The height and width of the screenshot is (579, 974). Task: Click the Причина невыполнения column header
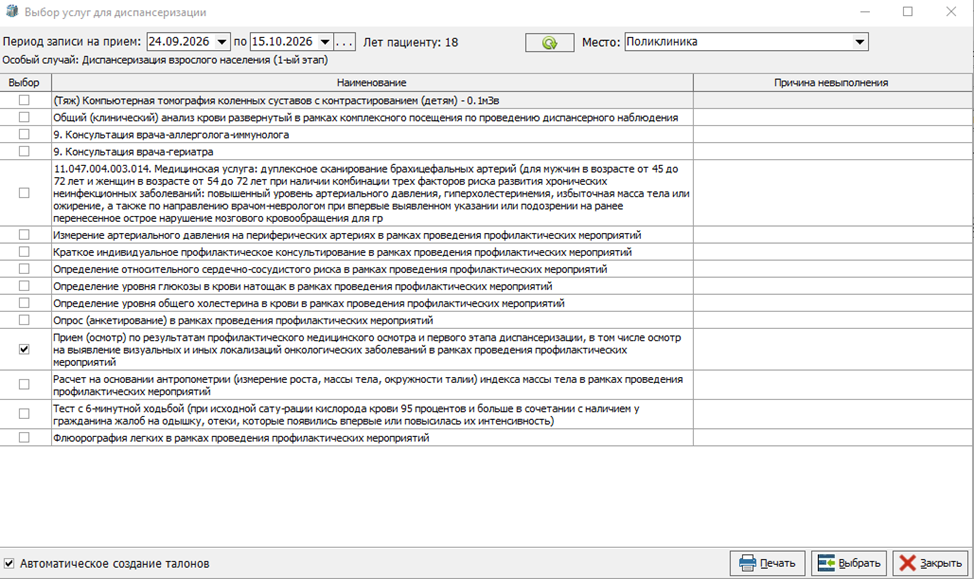coord(831,83)
